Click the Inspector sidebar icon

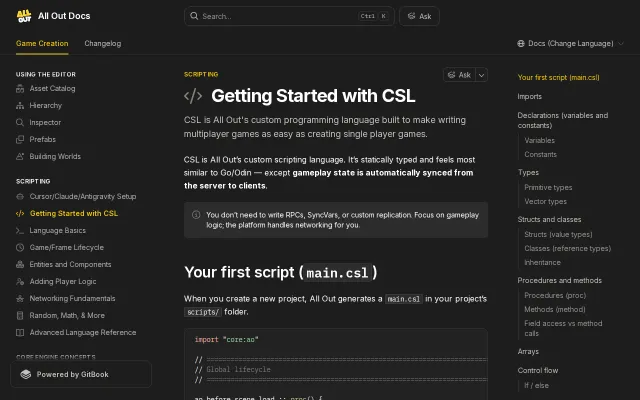[20, 122]
